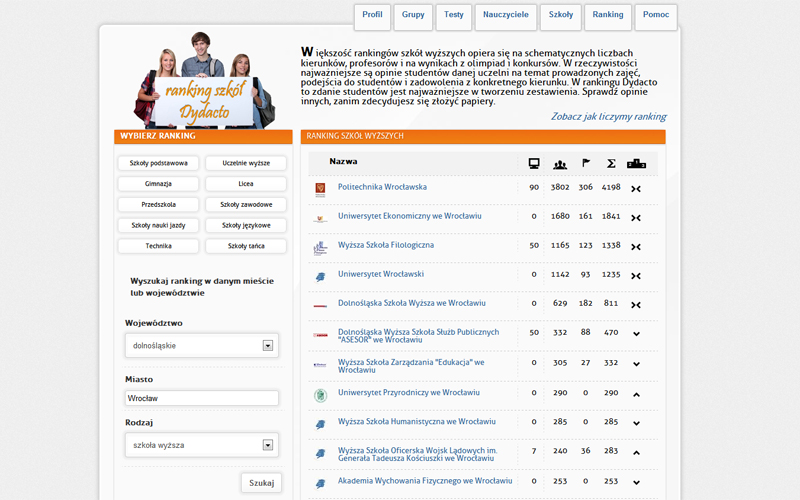The width and height of the screenshot is (800, 500).
Task: Open Wyższa Szkoła Humanistyczna we Wrocławiu link
Action: (416, 422)
